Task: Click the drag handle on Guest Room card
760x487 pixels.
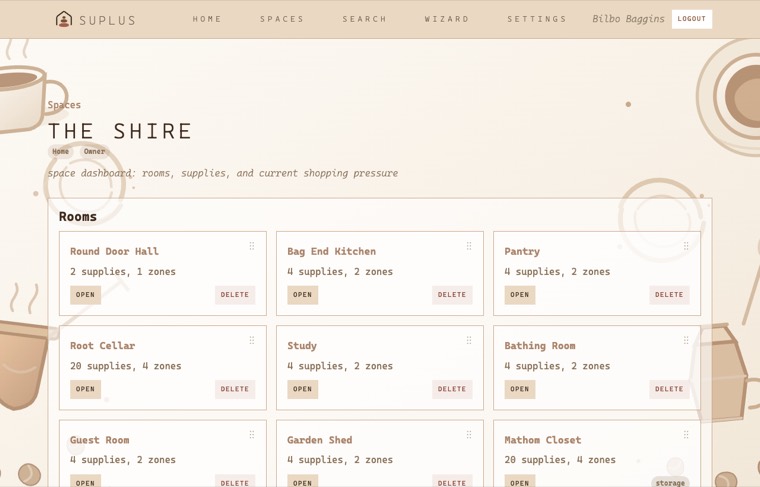Action: 252,435
